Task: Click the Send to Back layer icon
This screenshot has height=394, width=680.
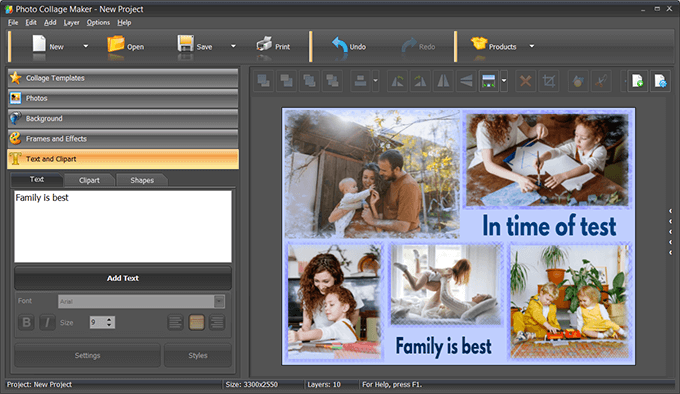Action: [x=286, y=81]
